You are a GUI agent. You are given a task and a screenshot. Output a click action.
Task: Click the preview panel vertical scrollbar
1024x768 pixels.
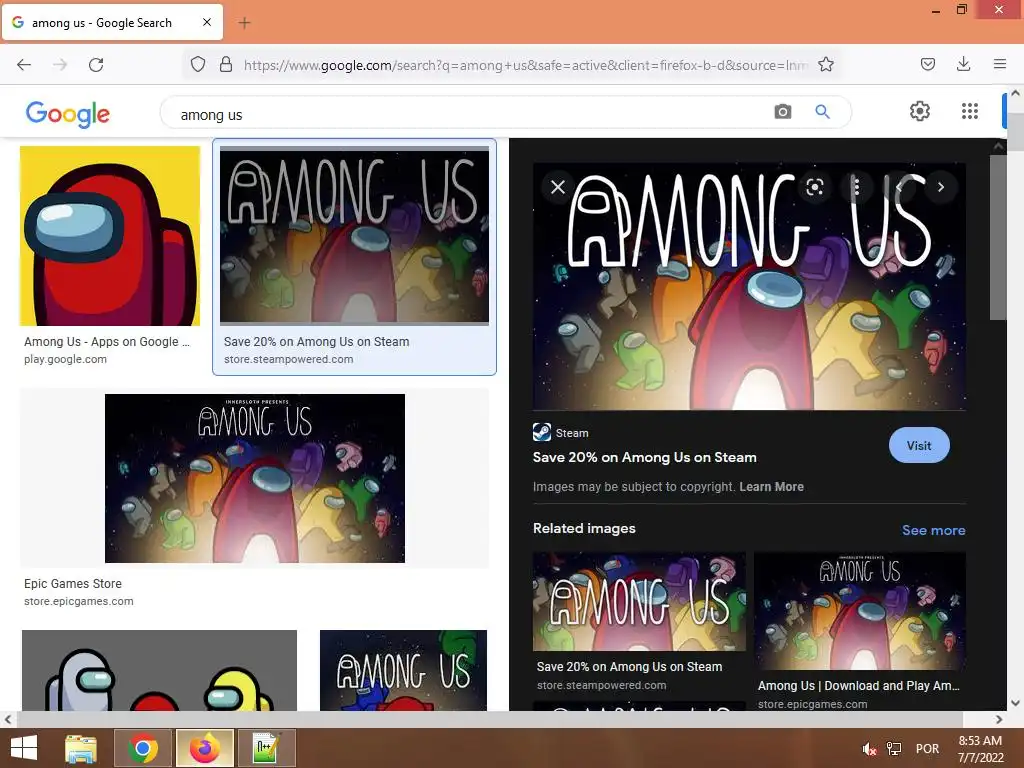pos(998,238)
